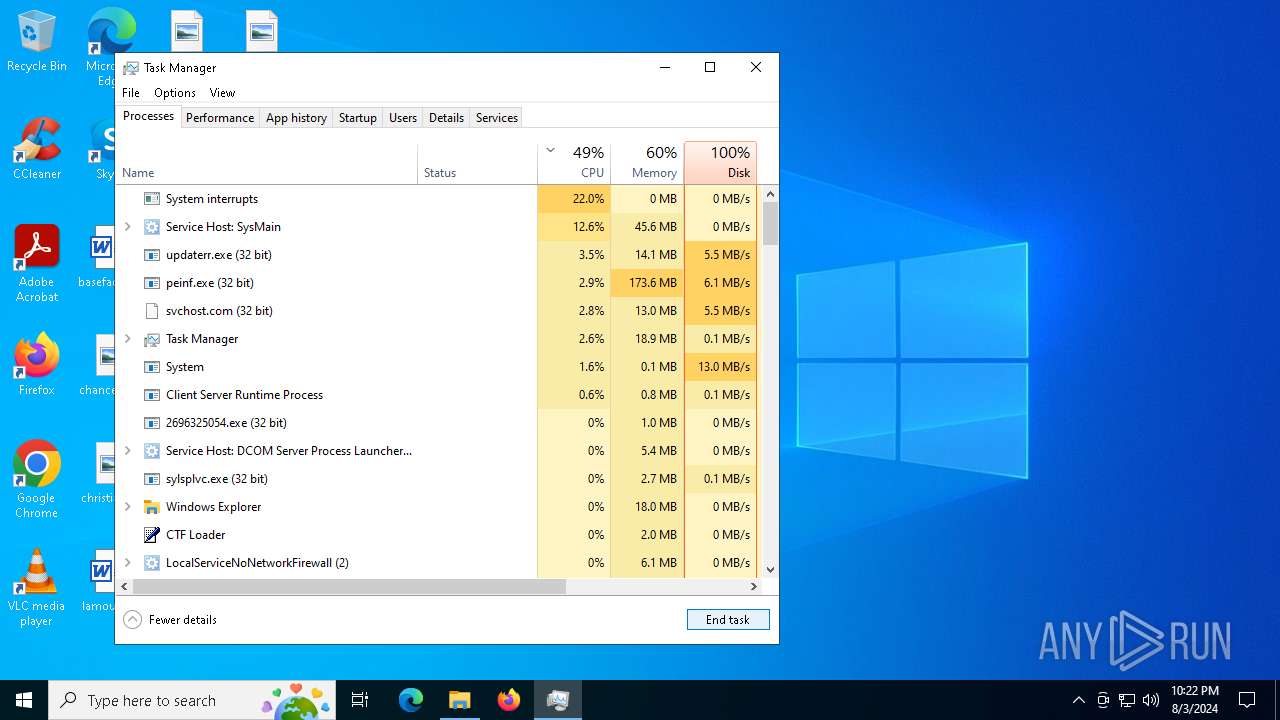
Task: Open Adobe Acrobat desktop shortcut
Action: point(37,264)
